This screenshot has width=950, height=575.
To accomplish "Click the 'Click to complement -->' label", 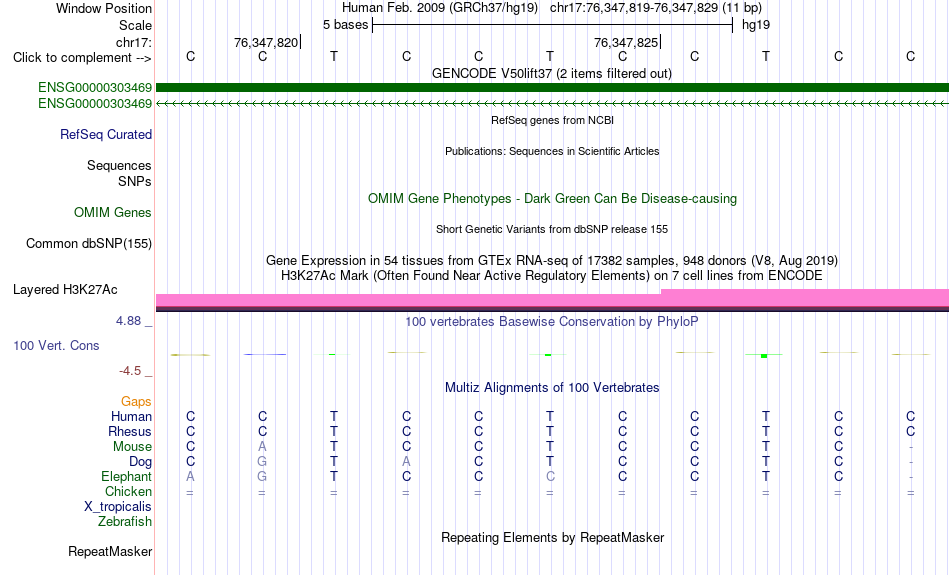I will (82, 58).
